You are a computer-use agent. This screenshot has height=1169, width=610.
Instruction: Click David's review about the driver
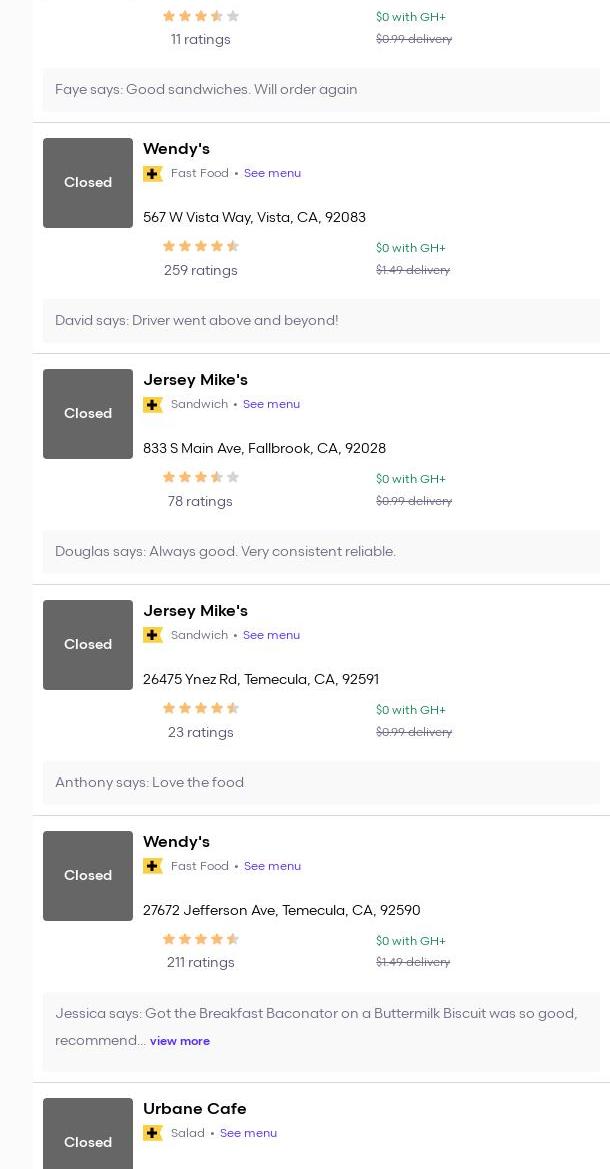pos(197,321)
